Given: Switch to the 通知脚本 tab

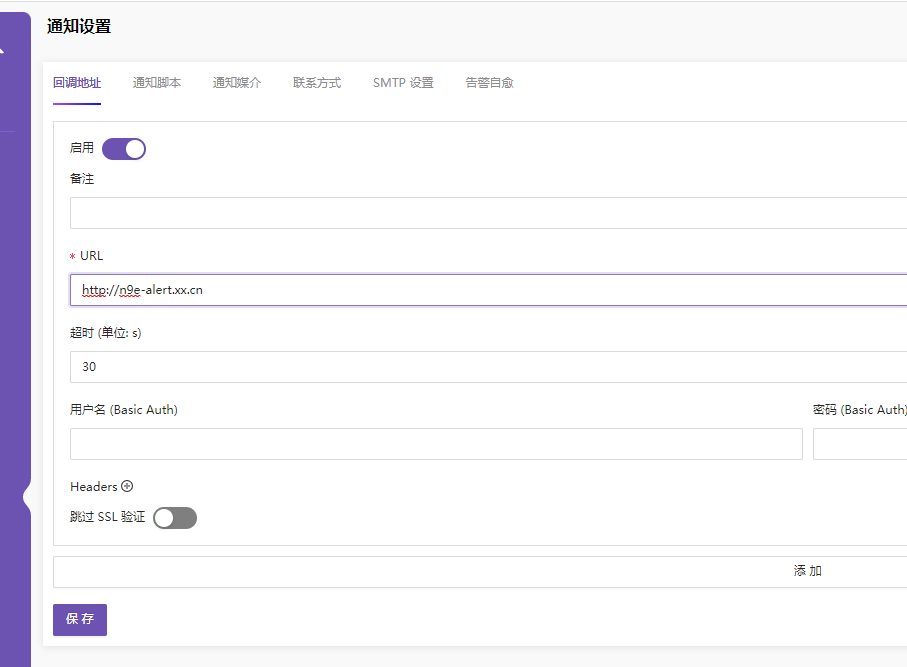Looking at the screenshot, I should coord(157,83).
